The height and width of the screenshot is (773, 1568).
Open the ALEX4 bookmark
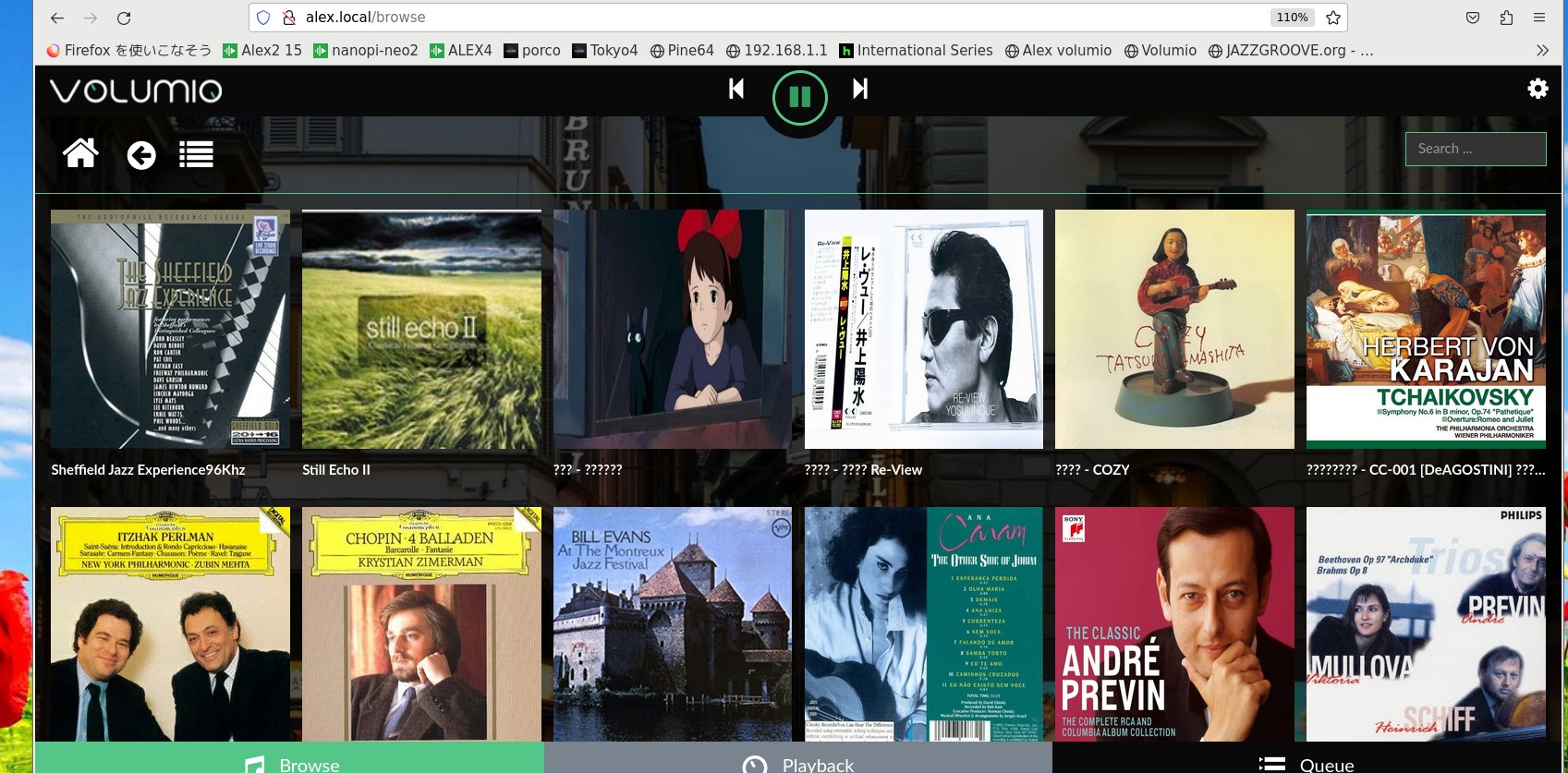[x=461, y=51]
